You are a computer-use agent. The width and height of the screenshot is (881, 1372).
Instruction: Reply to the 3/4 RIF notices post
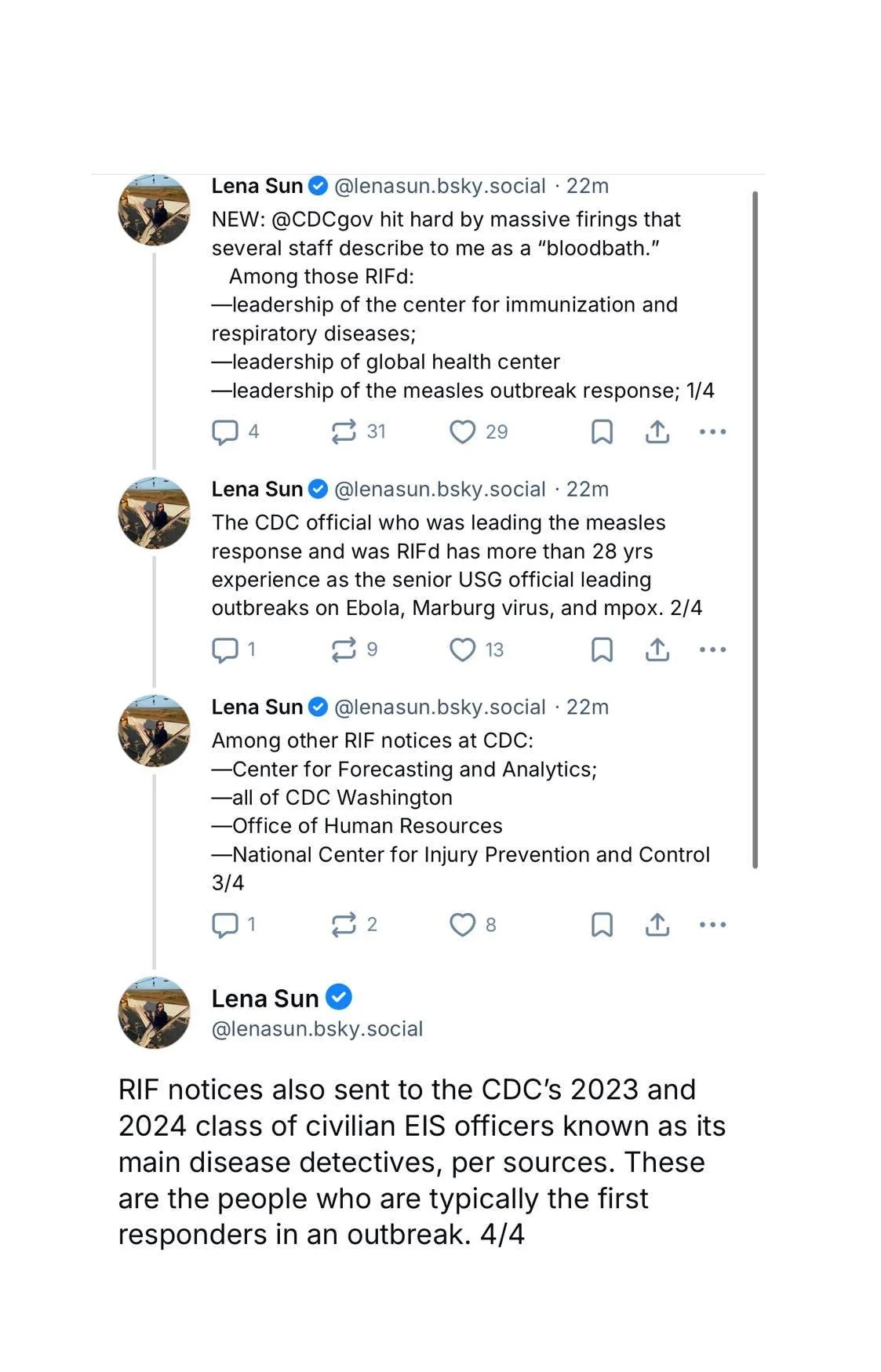[225, 926]
